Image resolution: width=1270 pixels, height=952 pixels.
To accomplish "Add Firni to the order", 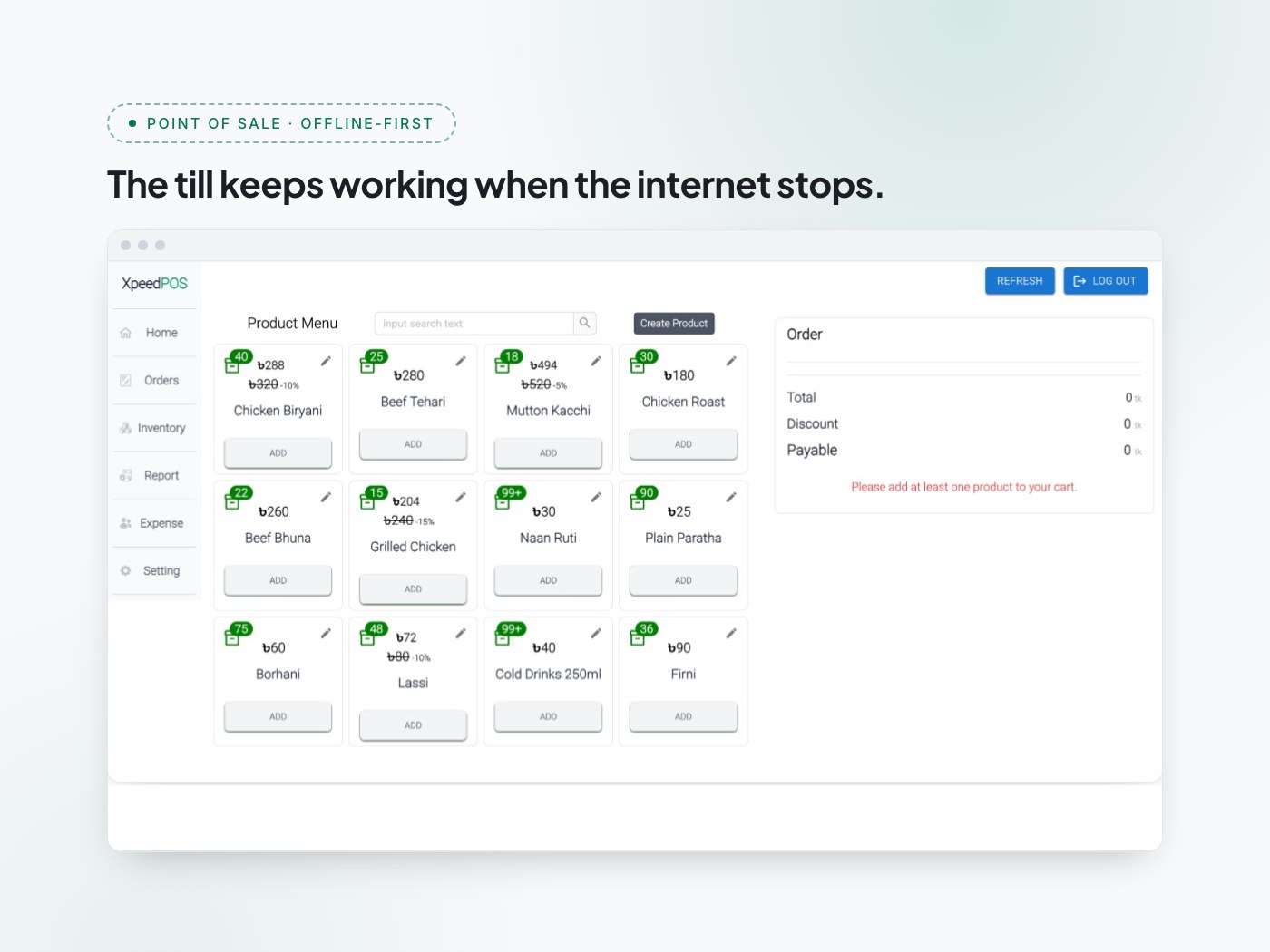I will click(683, 716).
